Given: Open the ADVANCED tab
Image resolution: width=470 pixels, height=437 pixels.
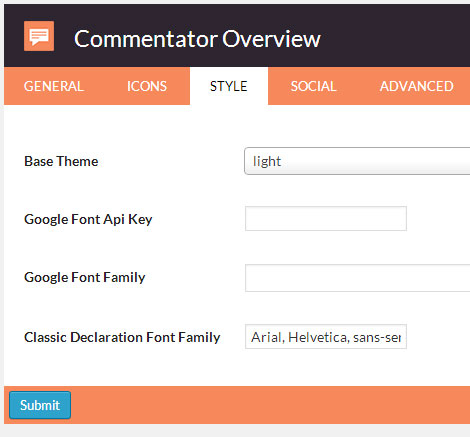Looking at the screenshot, I should click(416, 86).
